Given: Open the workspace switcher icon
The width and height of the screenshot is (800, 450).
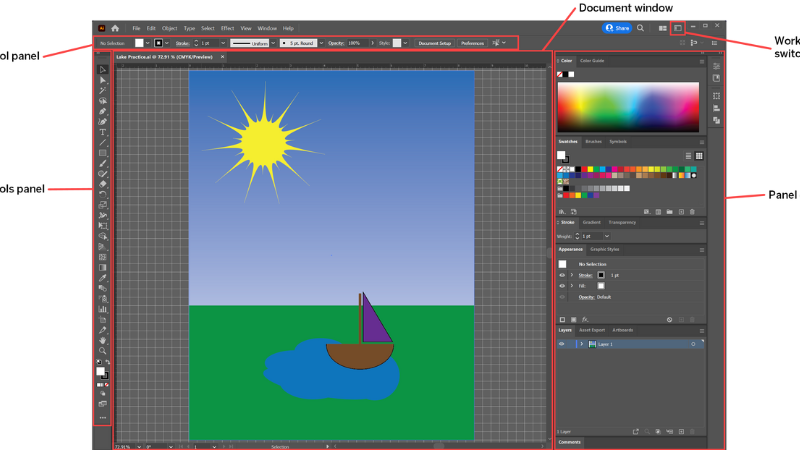Looking at the screenshot, I should 677,28.
